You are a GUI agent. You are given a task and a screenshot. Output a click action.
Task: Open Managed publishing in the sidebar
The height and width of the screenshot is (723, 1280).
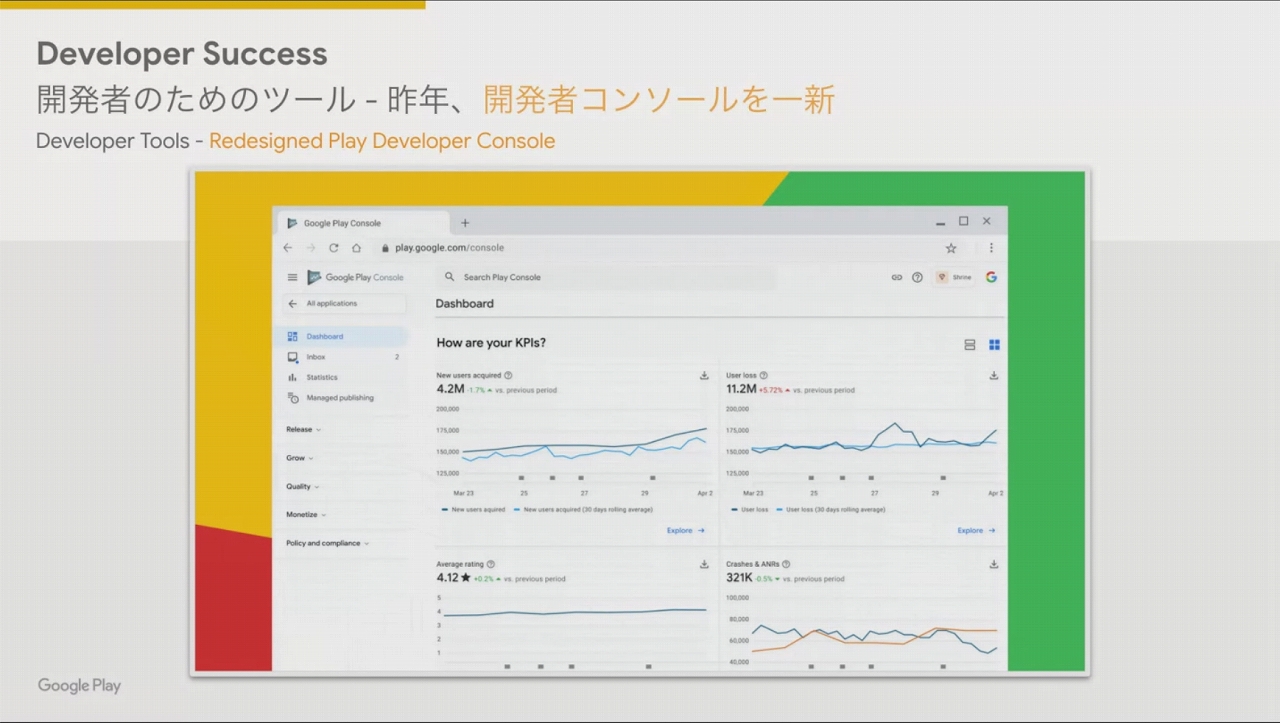point(344,398)
